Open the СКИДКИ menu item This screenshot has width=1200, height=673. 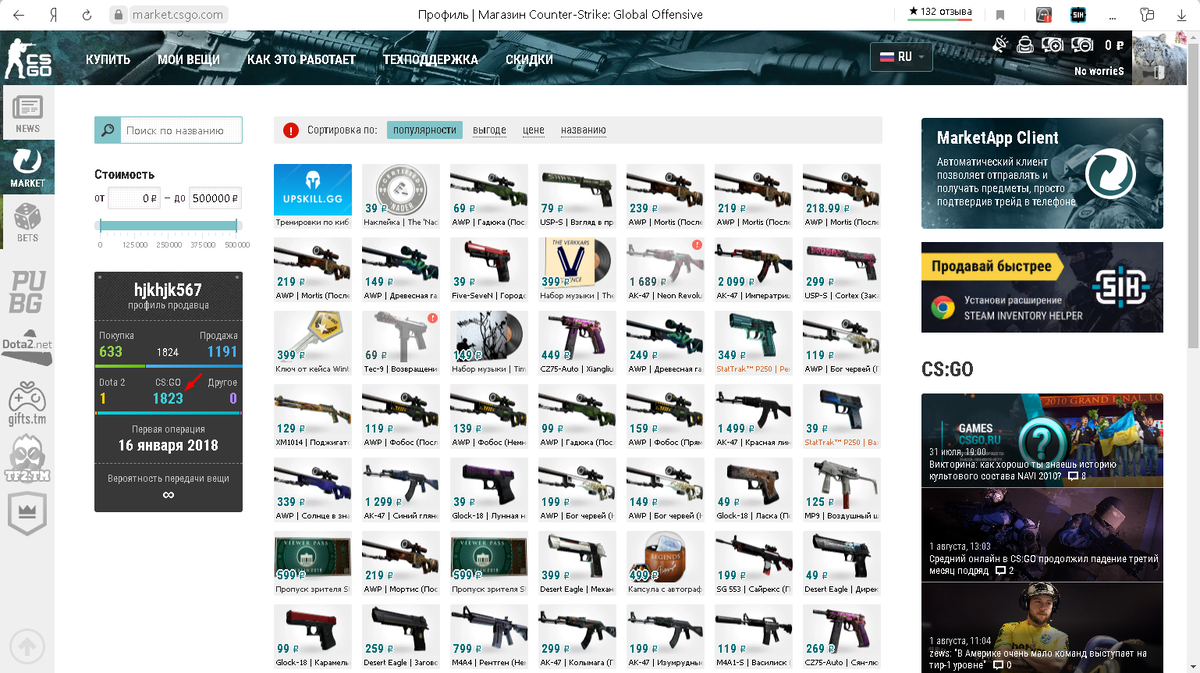(x=529, y=60)
